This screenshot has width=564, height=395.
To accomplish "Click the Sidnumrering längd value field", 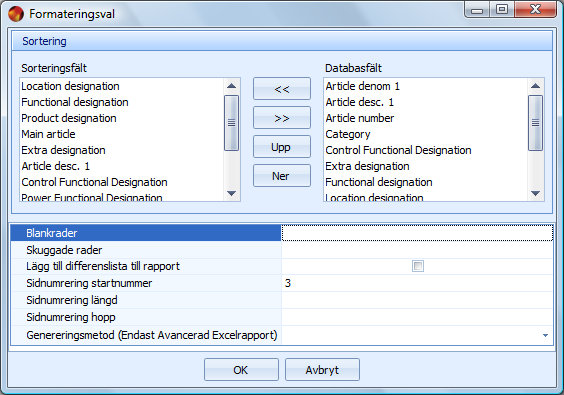I will (x=417, y=300).
